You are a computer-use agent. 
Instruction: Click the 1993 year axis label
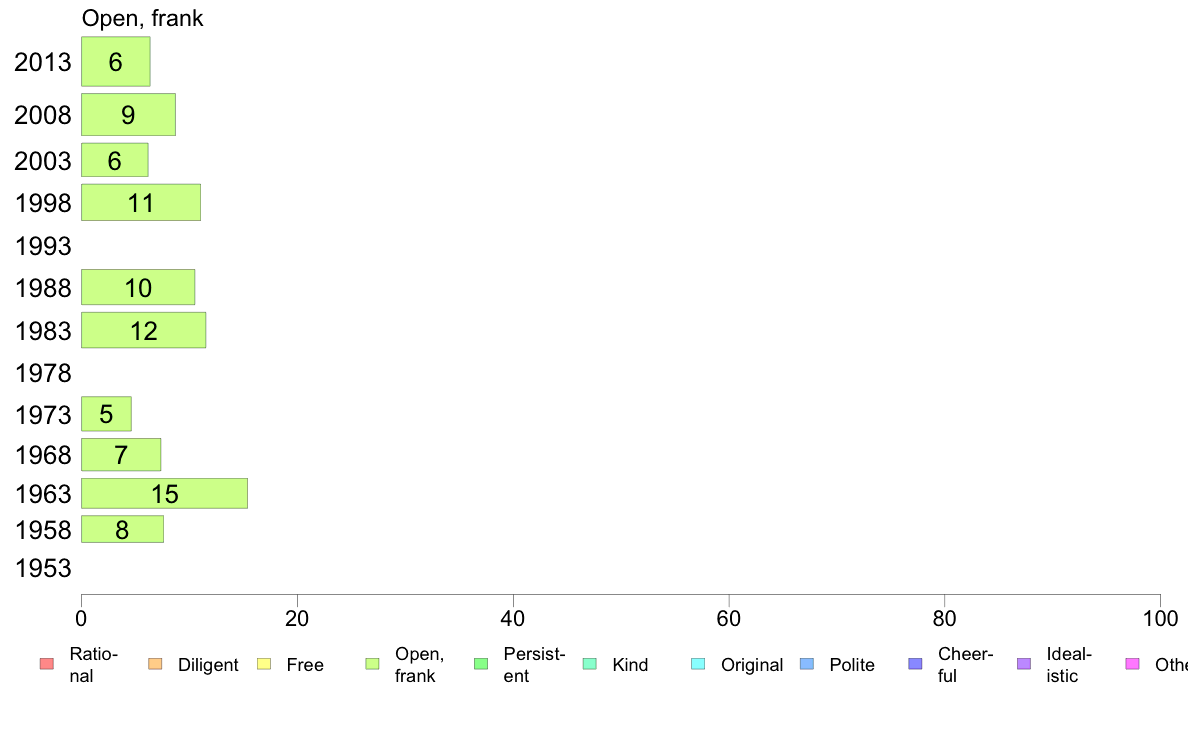43,246
